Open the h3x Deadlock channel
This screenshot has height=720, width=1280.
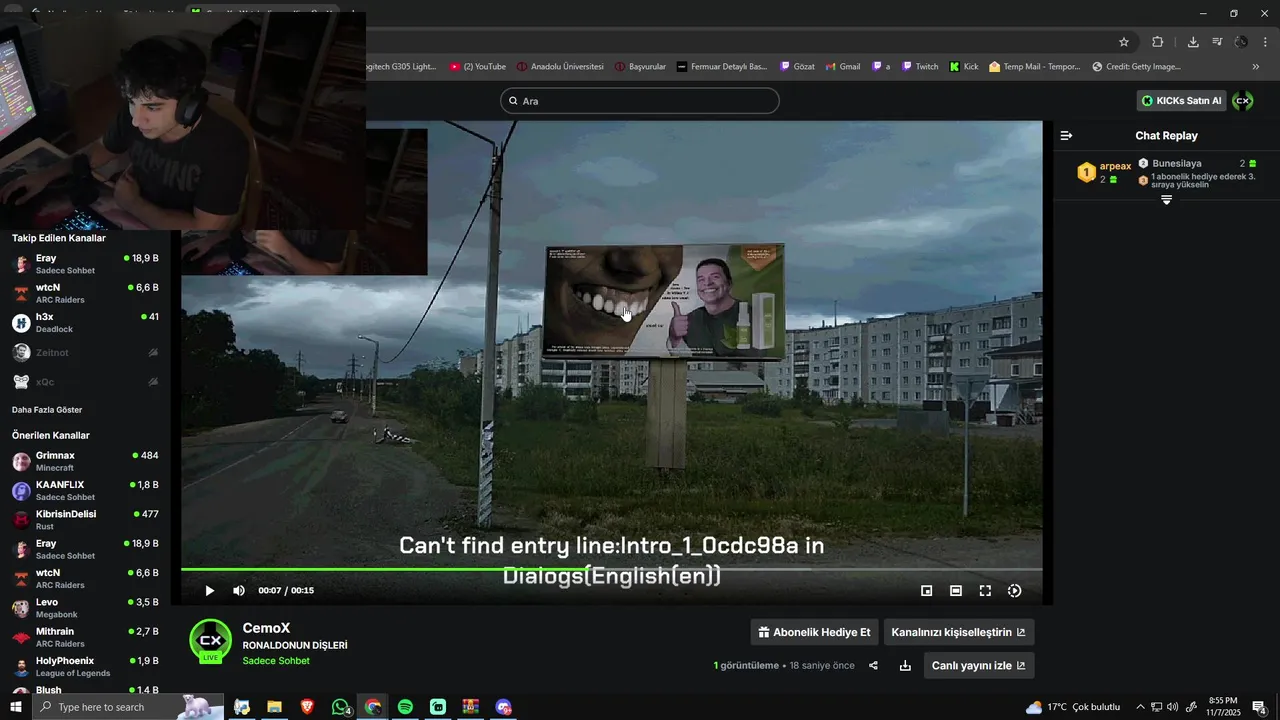(85, 323)
